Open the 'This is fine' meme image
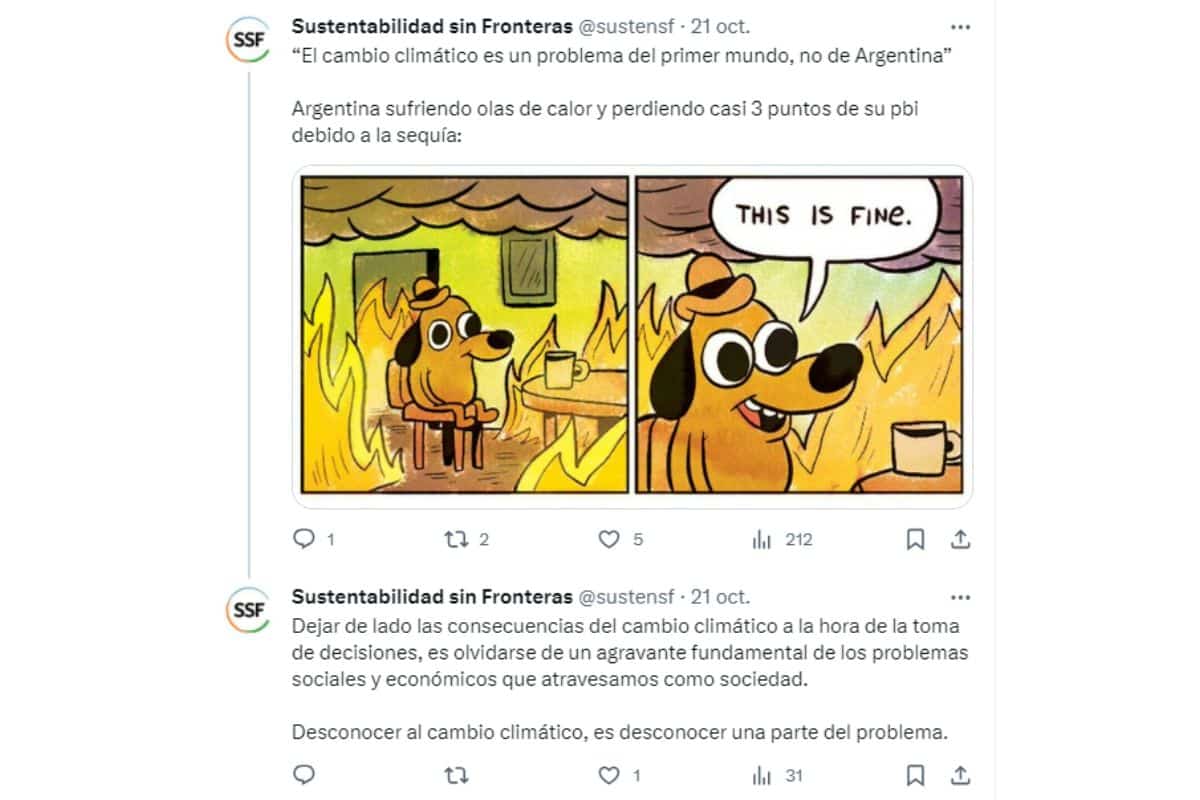The height and width of the screenshot is (800, 1200). coord(632,335)
